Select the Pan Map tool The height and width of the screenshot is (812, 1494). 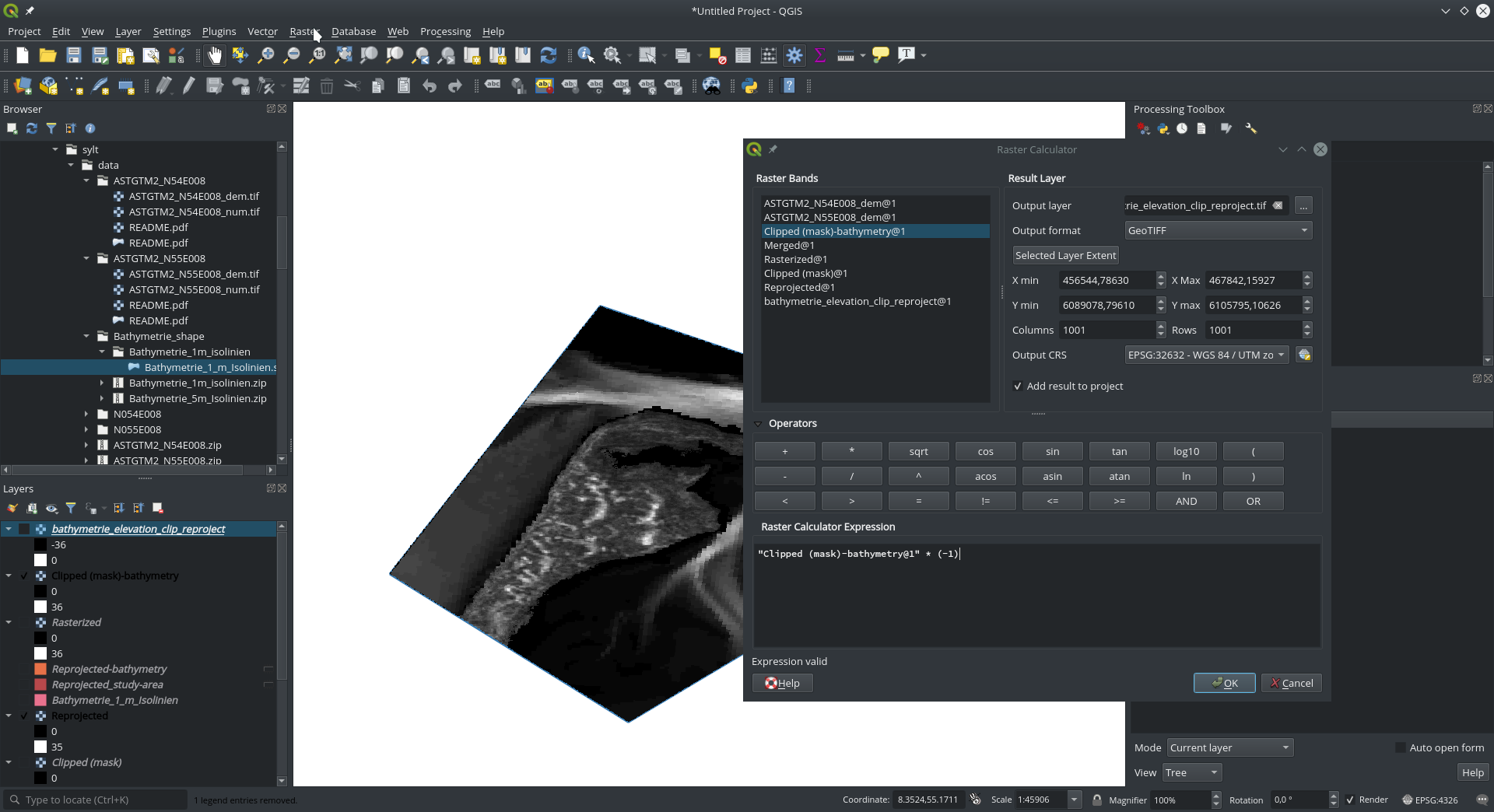[x=214, y=55]
